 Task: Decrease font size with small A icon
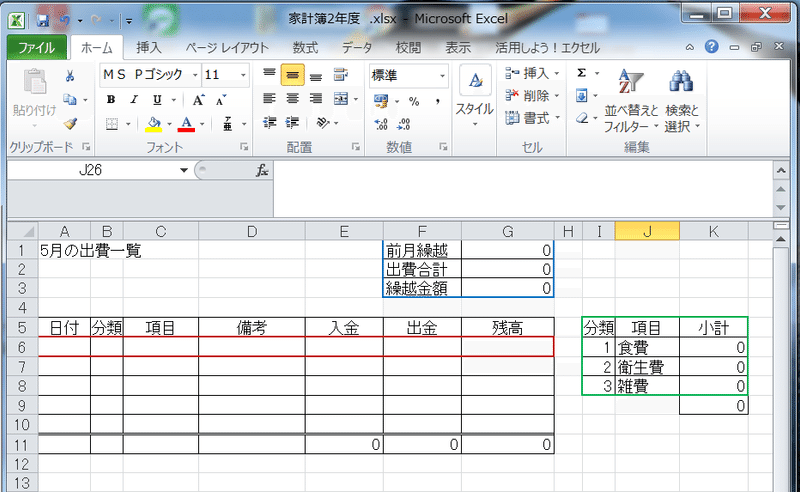[x=221, y=100]
